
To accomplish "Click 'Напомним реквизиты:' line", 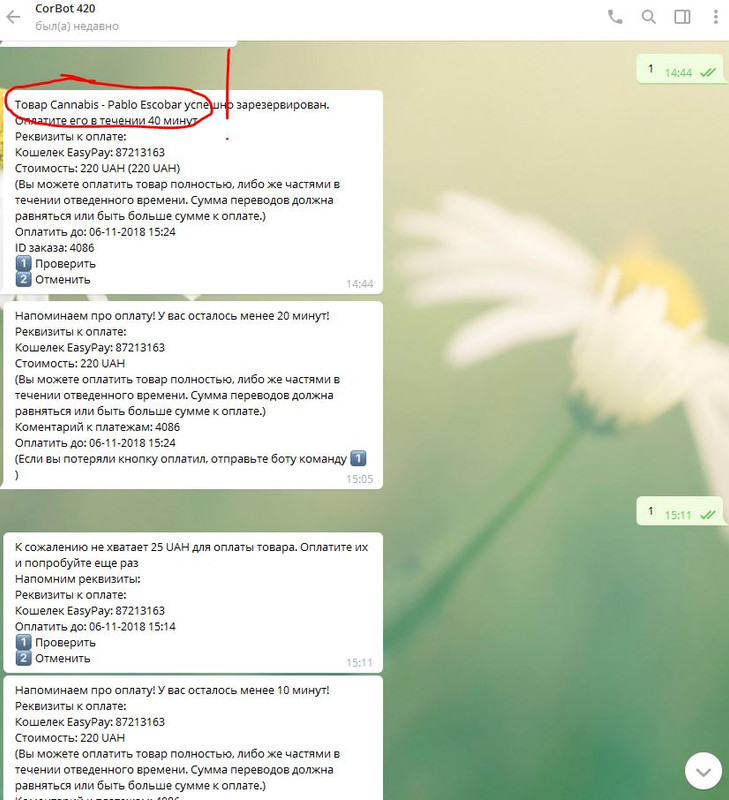I will (78, 579).
